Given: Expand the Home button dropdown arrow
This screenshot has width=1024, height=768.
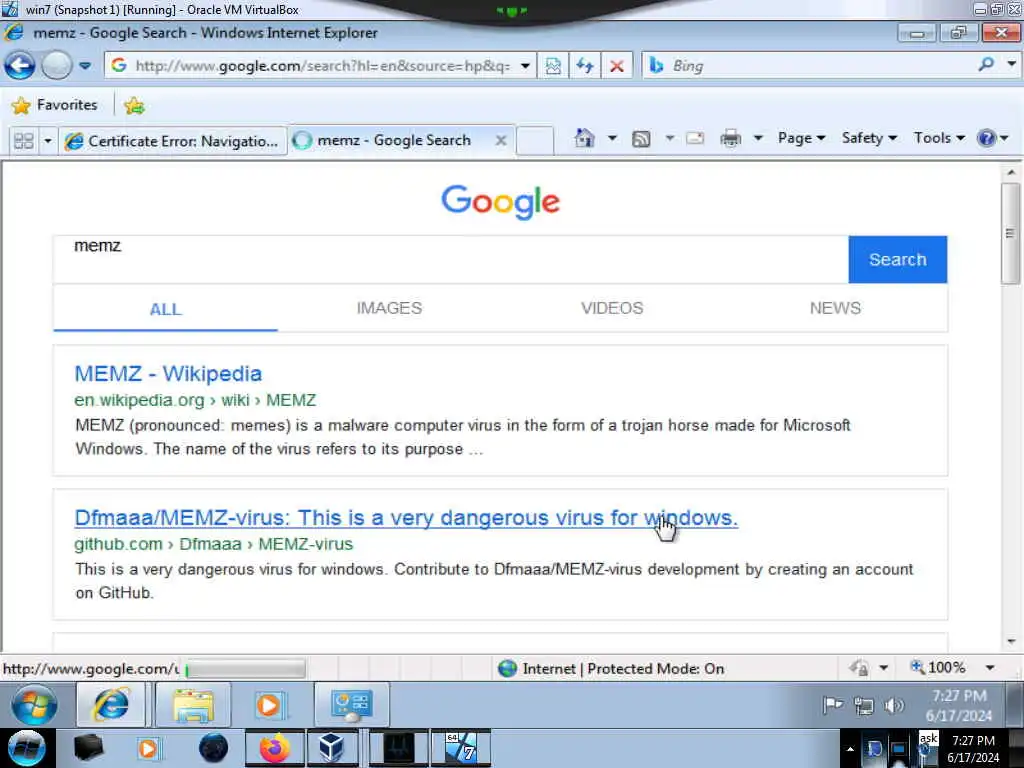Looking at the screenshot, I should click(612, 138).
